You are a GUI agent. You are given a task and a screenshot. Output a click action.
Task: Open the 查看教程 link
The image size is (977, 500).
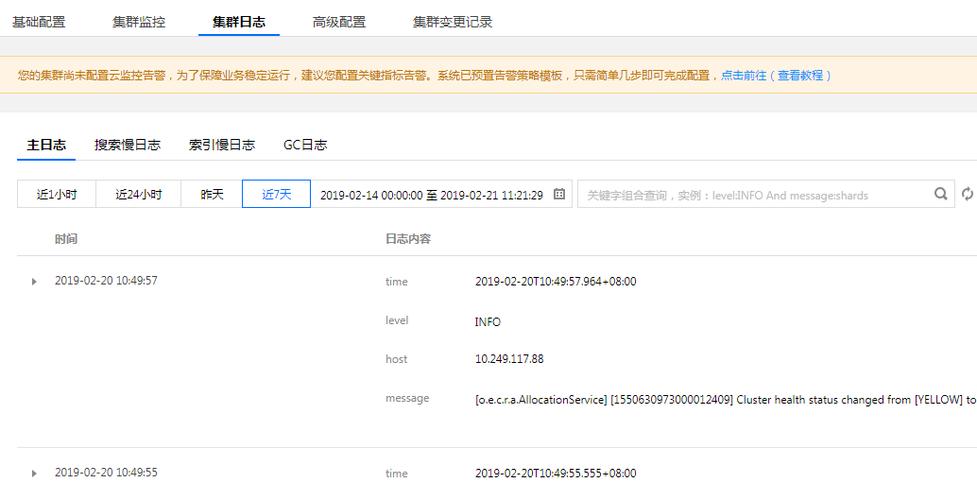tap(800, 75)
